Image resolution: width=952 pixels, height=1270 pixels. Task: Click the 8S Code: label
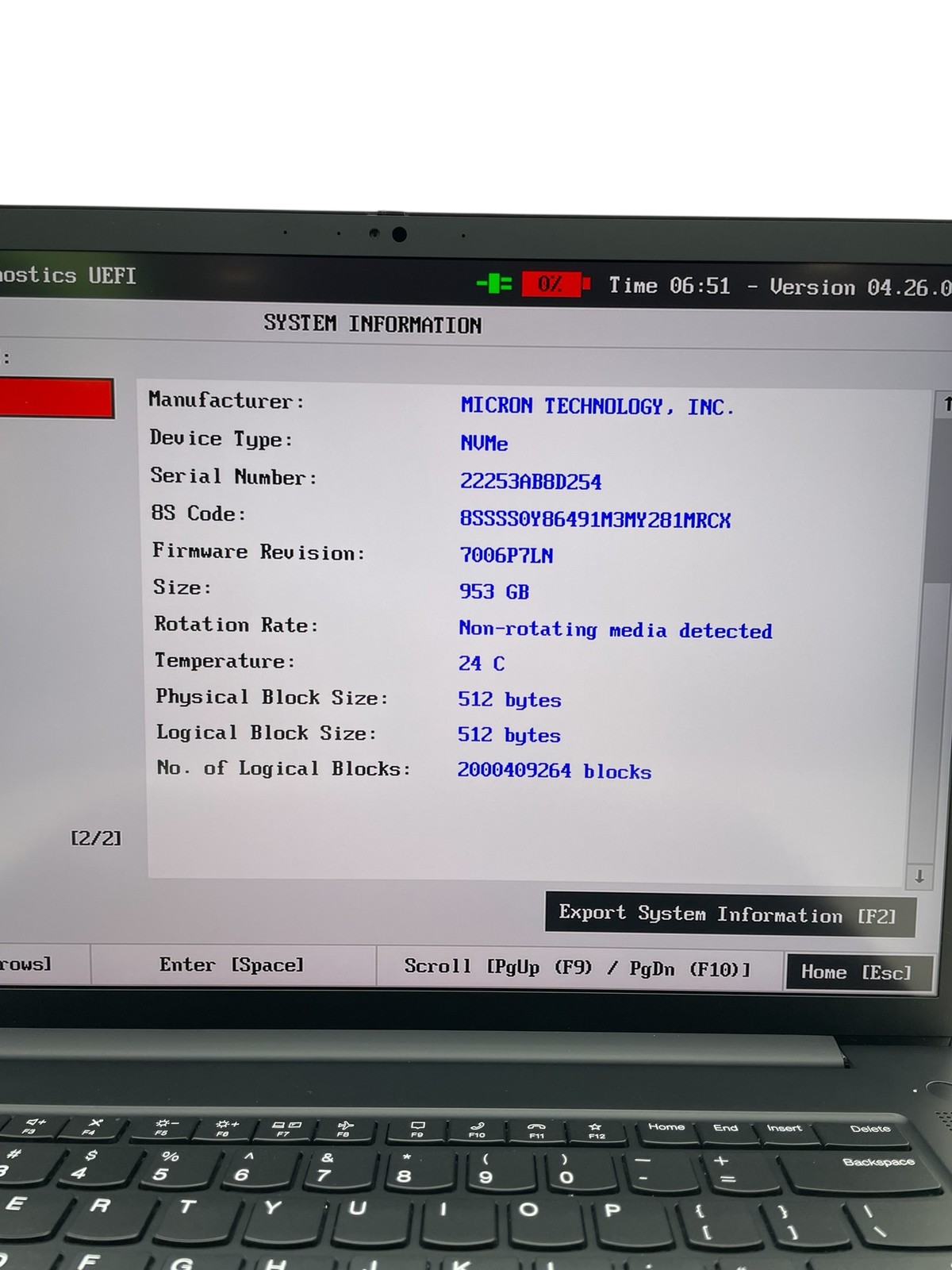pyautogui.click(x=198, y=514)
